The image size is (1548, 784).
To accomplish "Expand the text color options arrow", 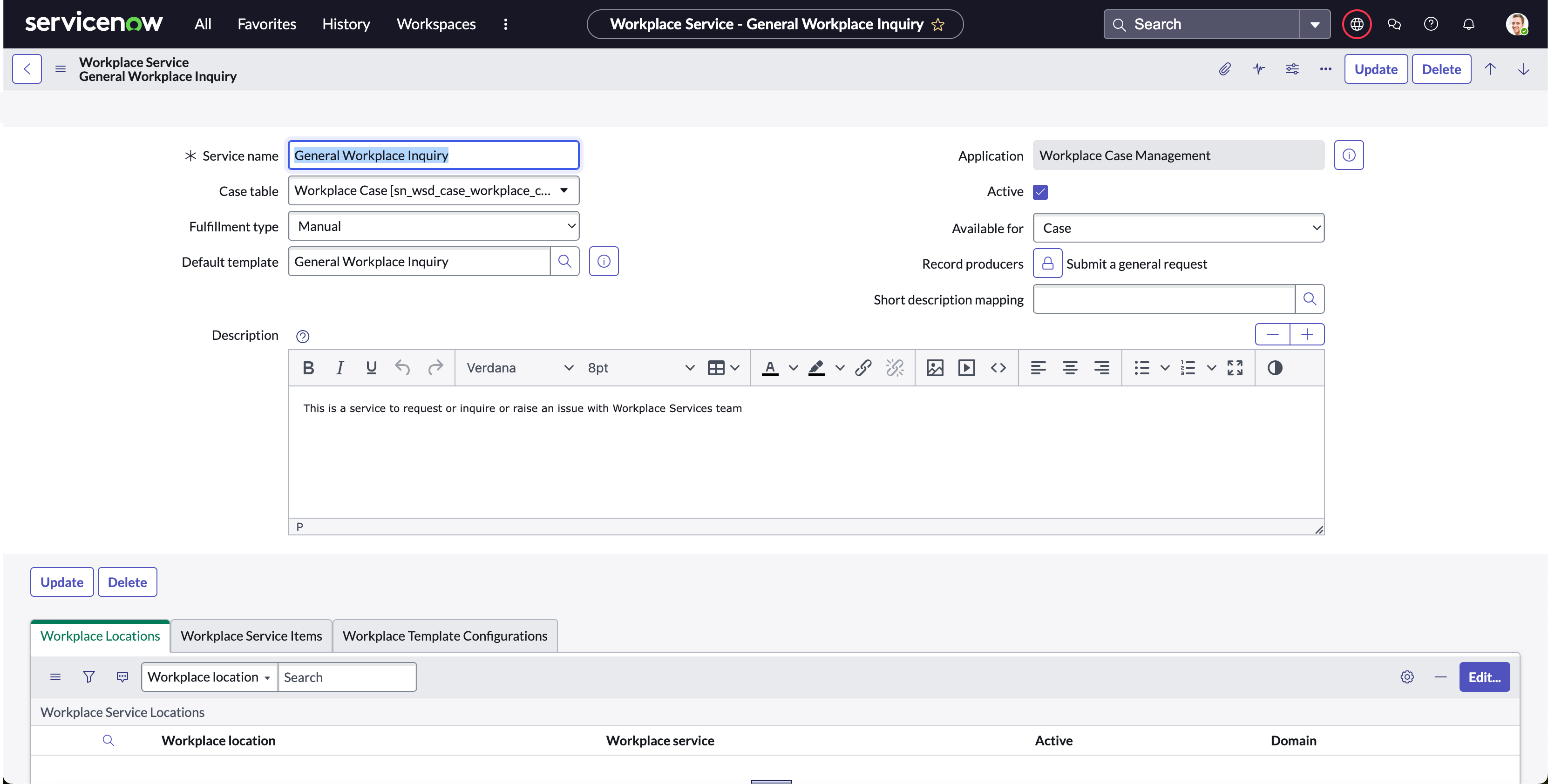I will [793, 368].
